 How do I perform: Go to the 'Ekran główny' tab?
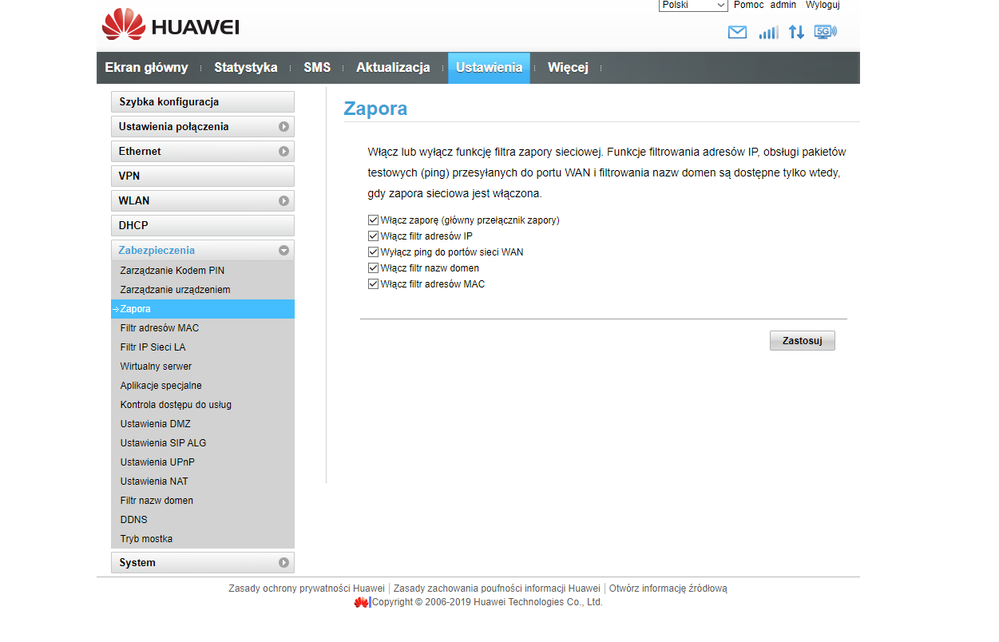point(147,68)
